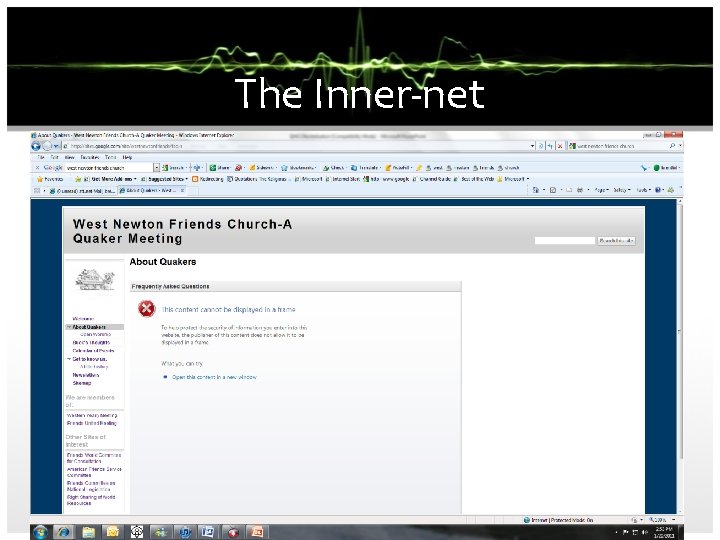Screen dimensions: 720x540
Task: Click the Channel Guide favorites link
Action: [432, 179]
